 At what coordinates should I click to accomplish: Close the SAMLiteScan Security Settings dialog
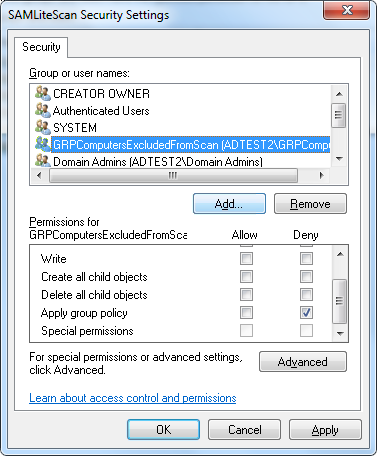click(347, 10)
